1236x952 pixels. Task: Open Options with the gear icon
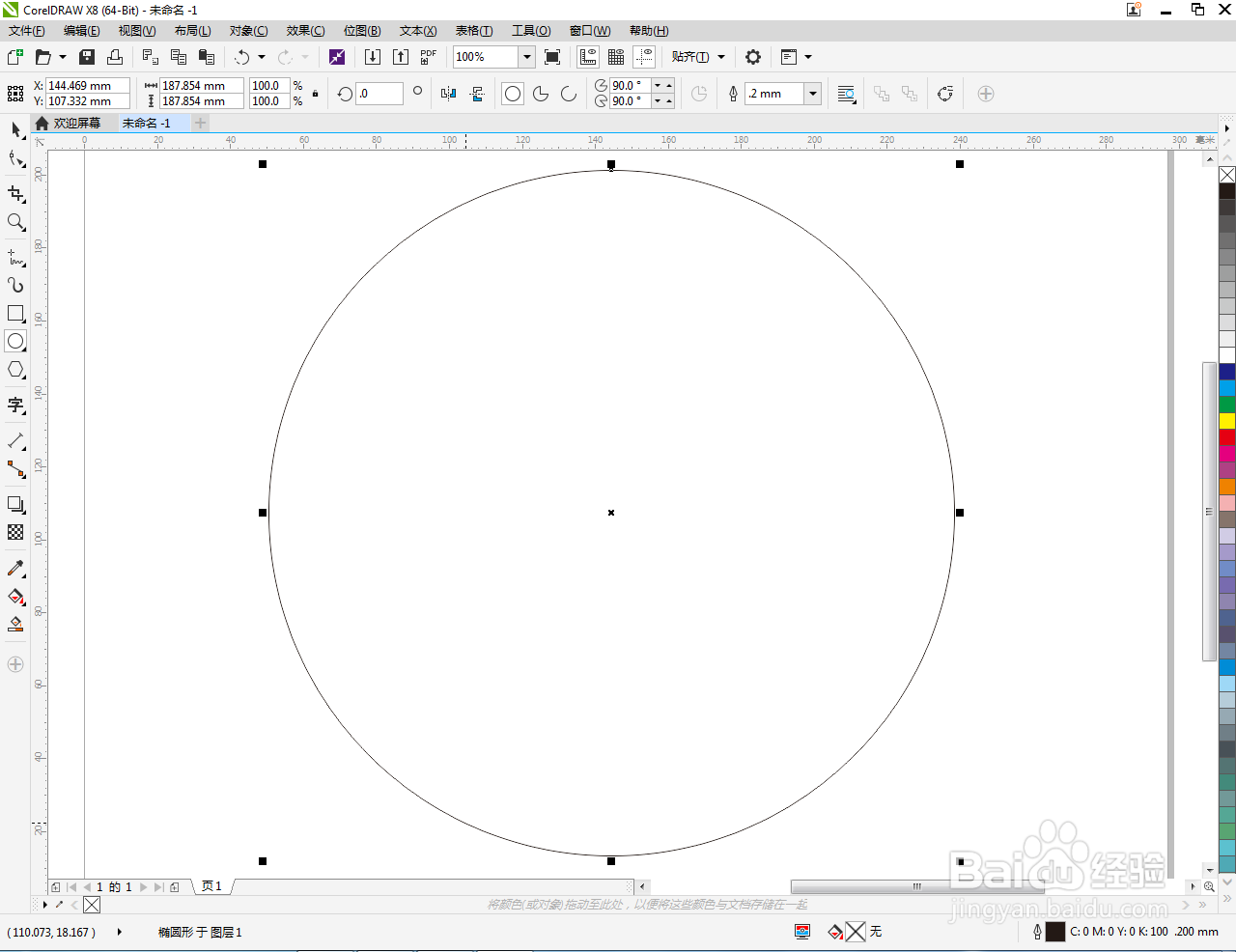click(x=753, y=57)
